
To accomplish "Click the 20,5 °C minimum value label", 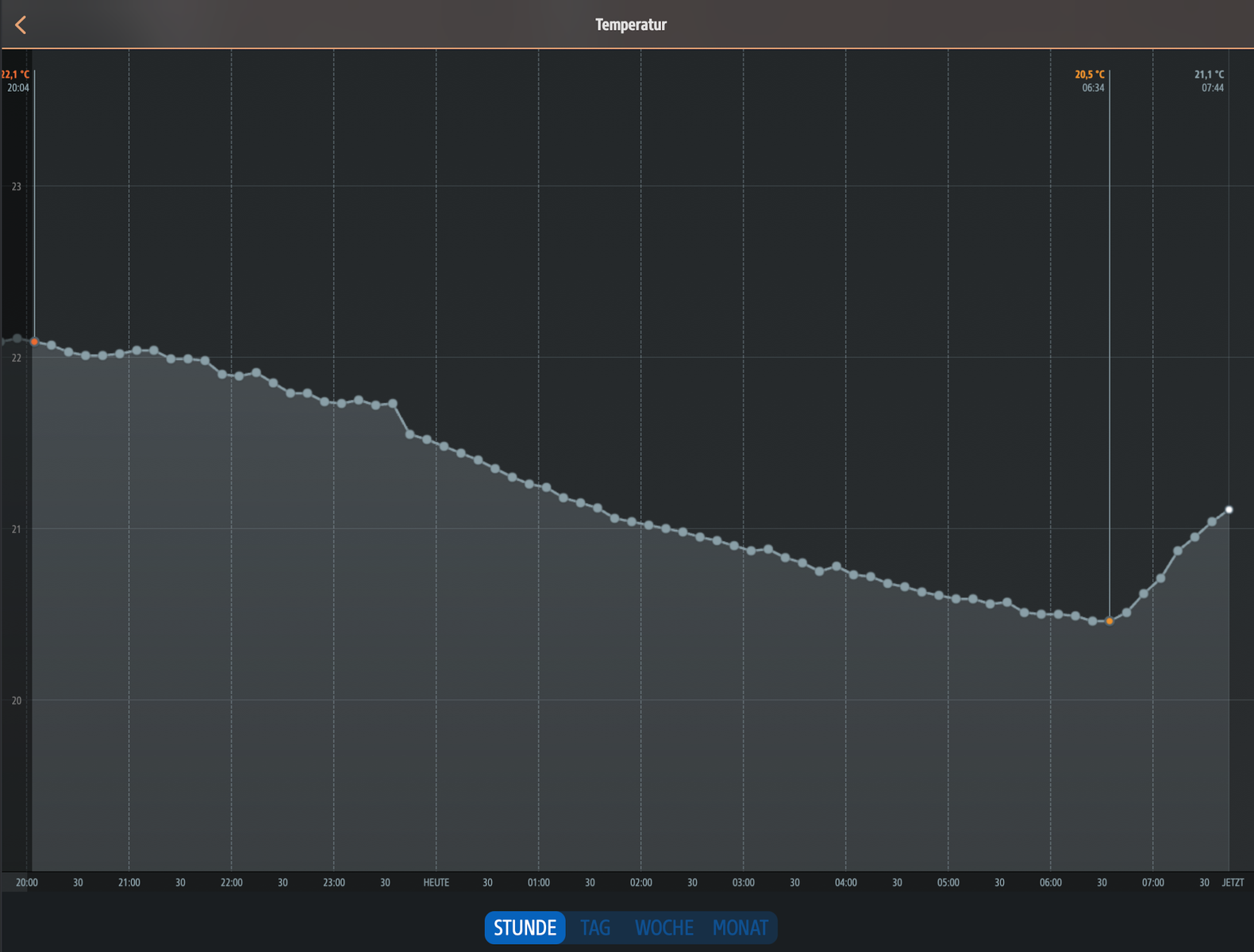I will click(1089, 75).
